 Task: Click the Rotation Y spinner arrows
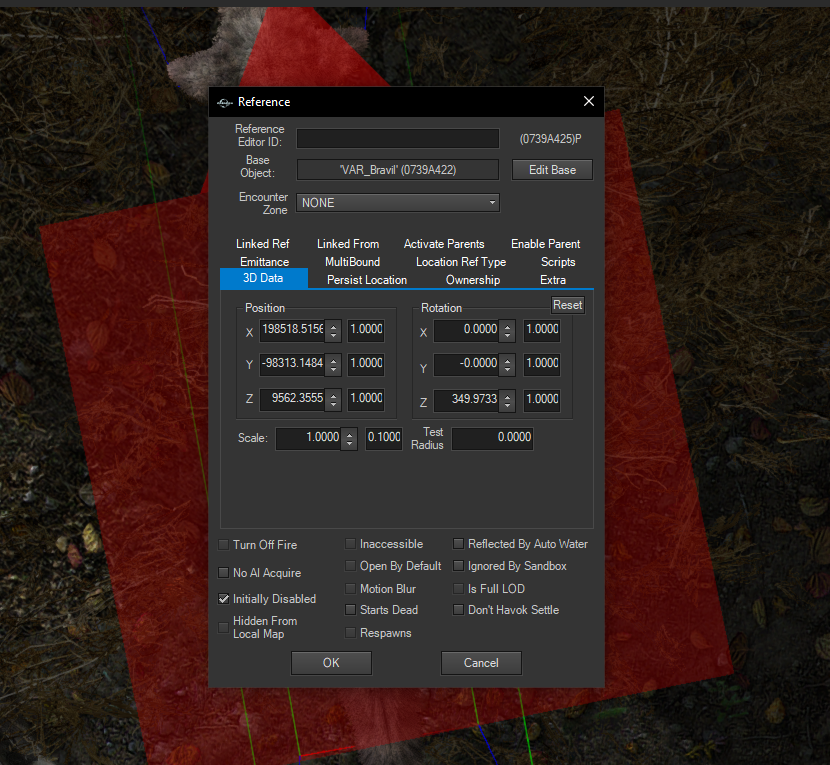point(507,365)
